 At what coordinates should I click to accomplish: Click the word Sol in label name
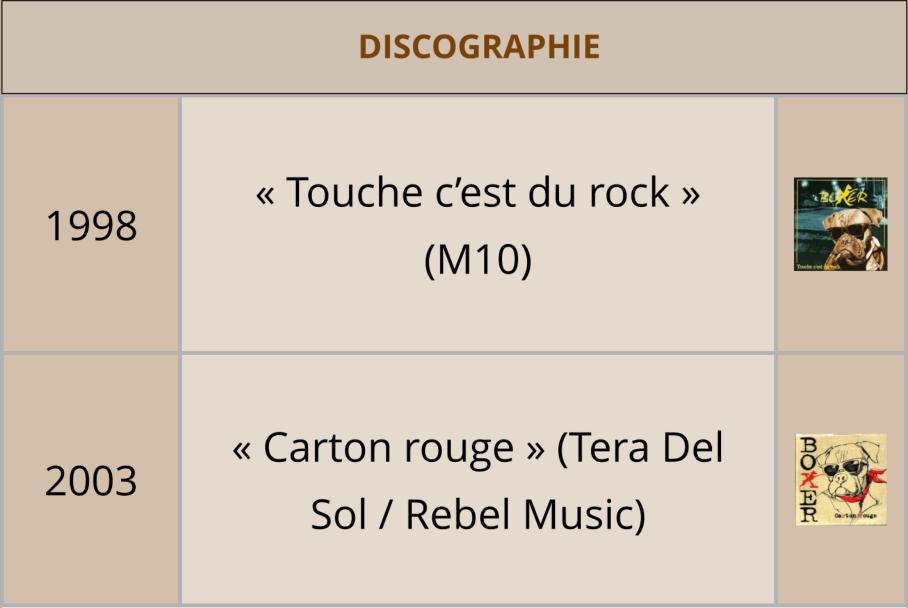(338, 515)
